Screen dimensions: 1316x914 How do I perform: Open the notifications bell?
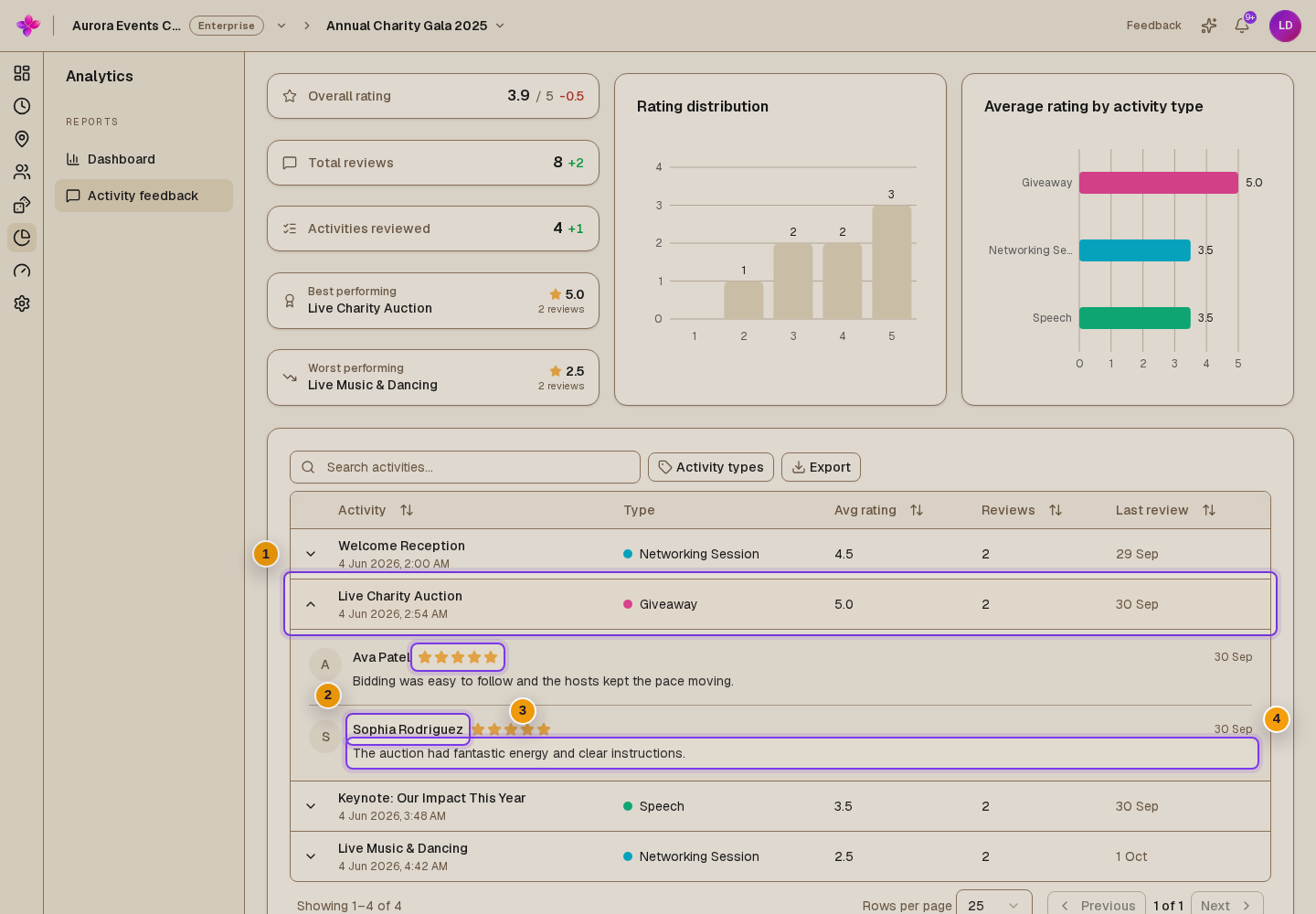(x=1242, y=26)
